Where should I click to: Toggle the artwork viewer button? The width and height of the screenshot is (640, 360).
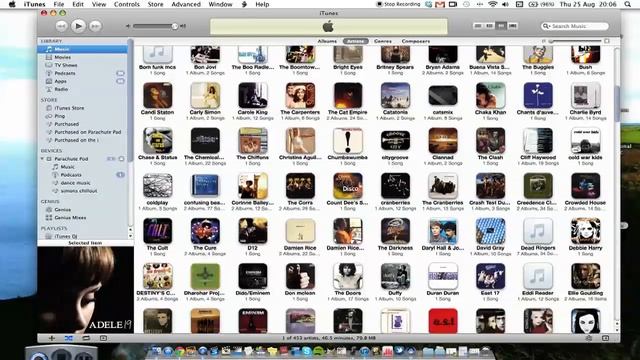103,338
